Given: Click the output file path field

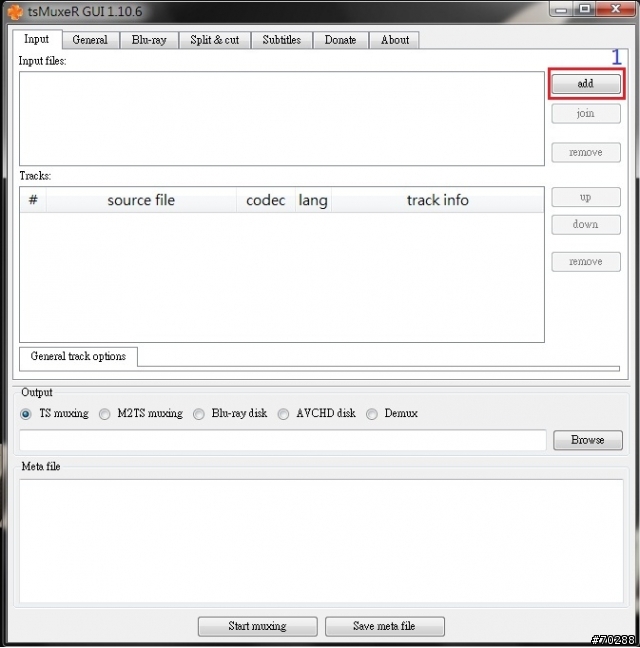Looking at the screenshot, I should pyautogui.click(x=283, y=440).
